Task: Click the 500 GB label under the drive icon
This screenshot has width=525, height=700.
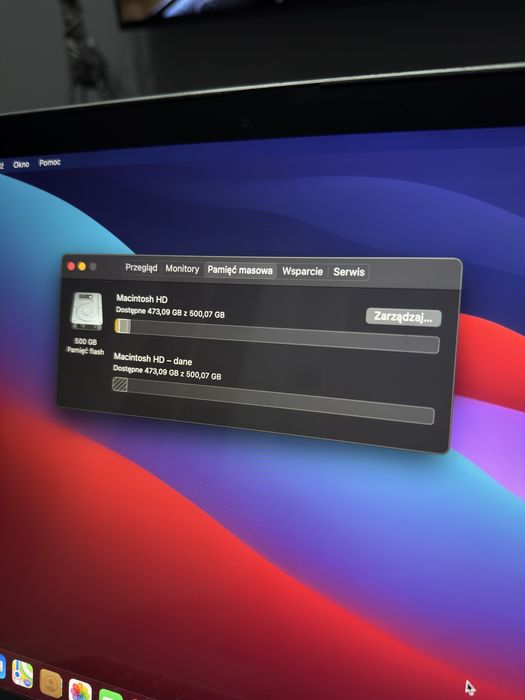Action: pos(85,342)
